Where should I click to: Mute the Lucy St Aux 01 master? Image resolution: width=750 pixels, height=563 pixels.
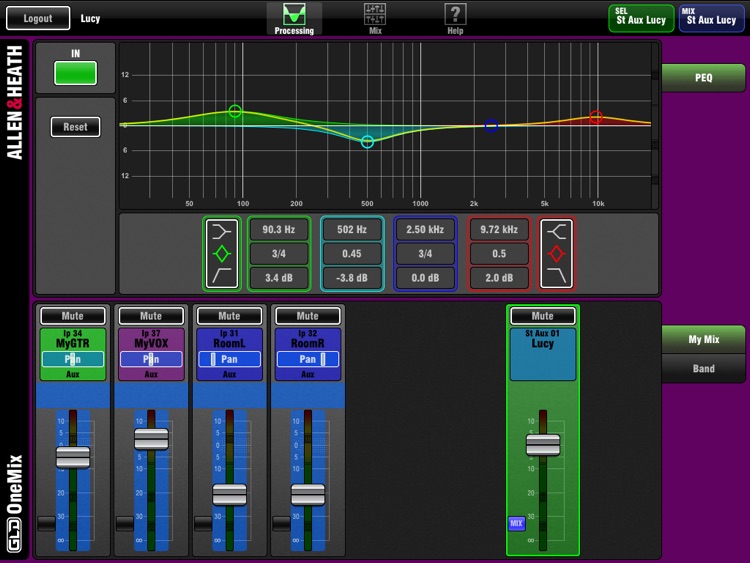click(542, 316)
